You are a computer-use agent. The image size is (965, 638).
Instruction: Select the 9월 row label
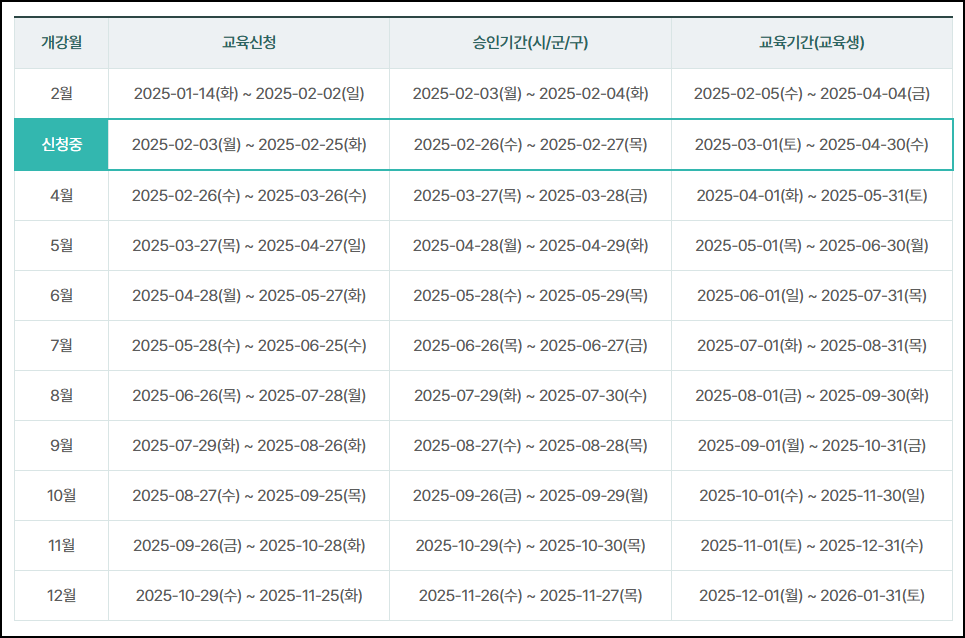click(x=62, y=445)
